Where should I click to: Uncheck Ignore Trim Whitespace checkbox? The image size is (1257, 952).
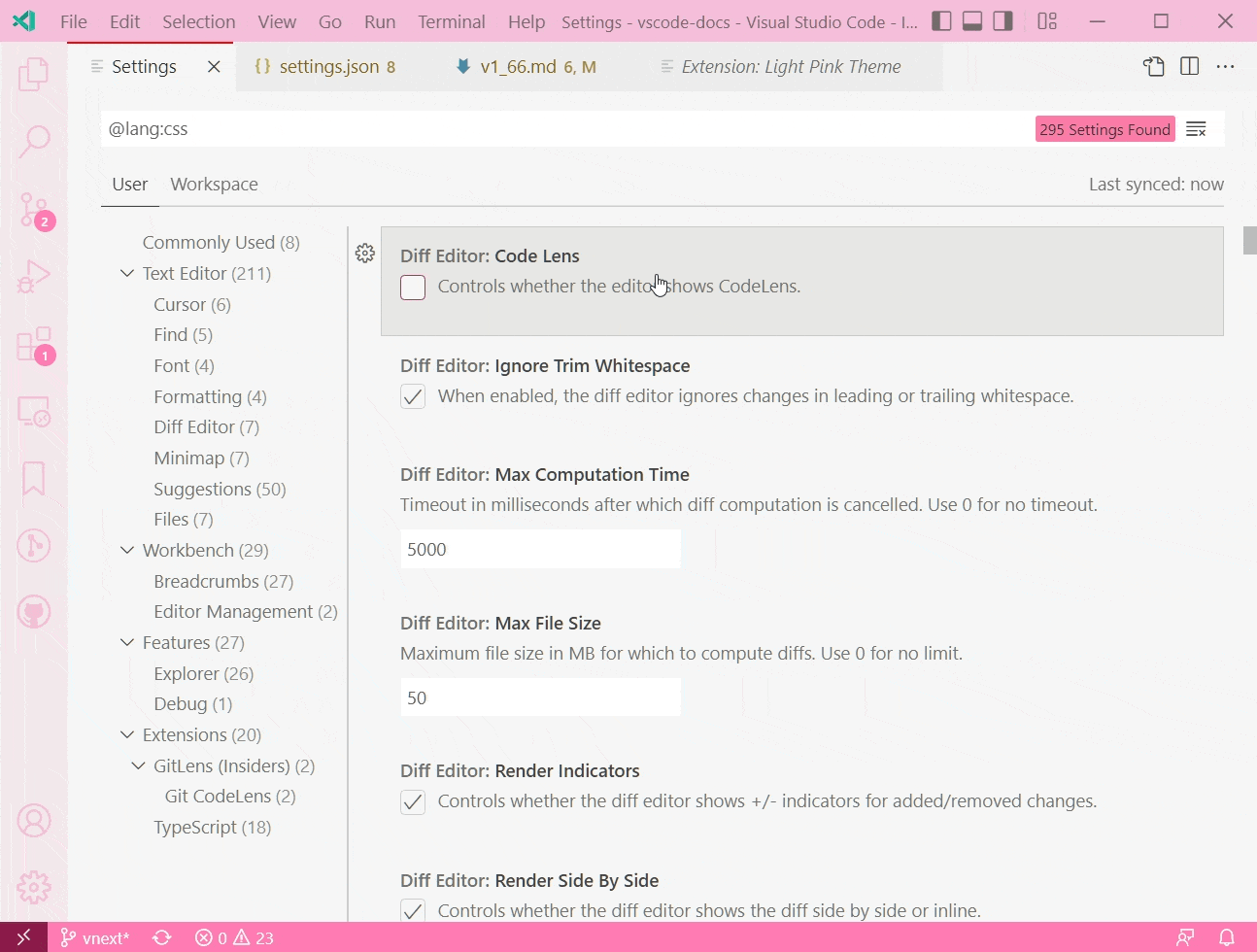(x=413, y=397)
